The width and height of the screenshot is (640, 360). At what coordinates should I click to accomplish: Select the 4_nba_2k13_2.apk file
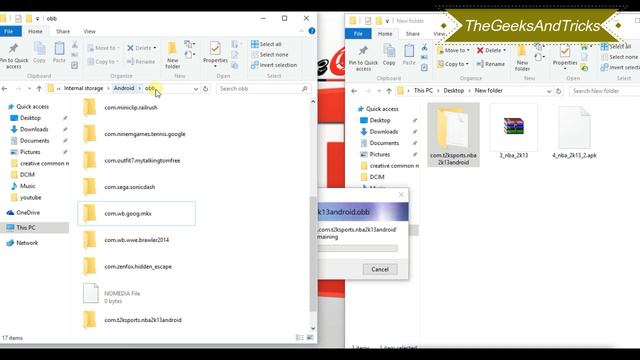click(x=574, y=133)
